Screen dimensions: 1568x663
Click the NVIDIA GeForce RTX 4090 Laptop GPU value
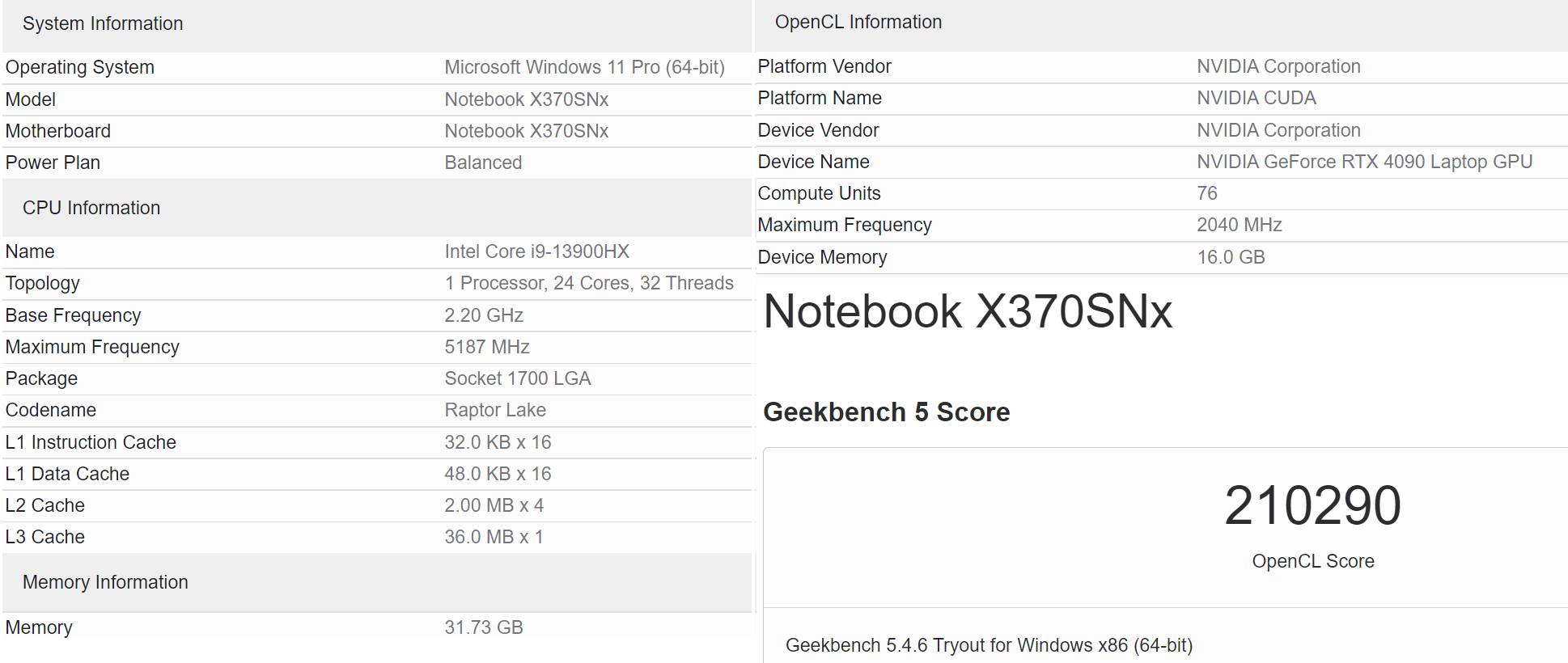coord(1364,162)
